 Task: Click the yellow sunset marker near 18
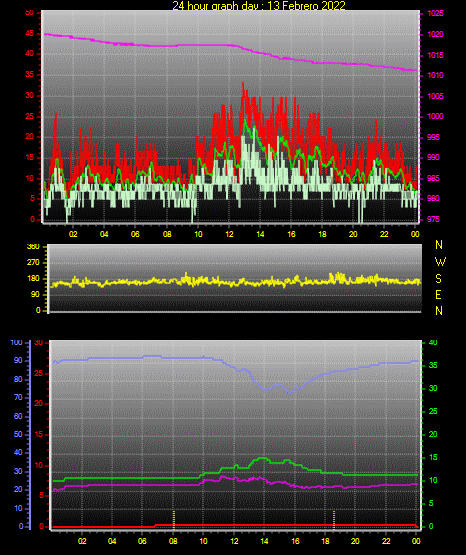[x=334, y=520]
